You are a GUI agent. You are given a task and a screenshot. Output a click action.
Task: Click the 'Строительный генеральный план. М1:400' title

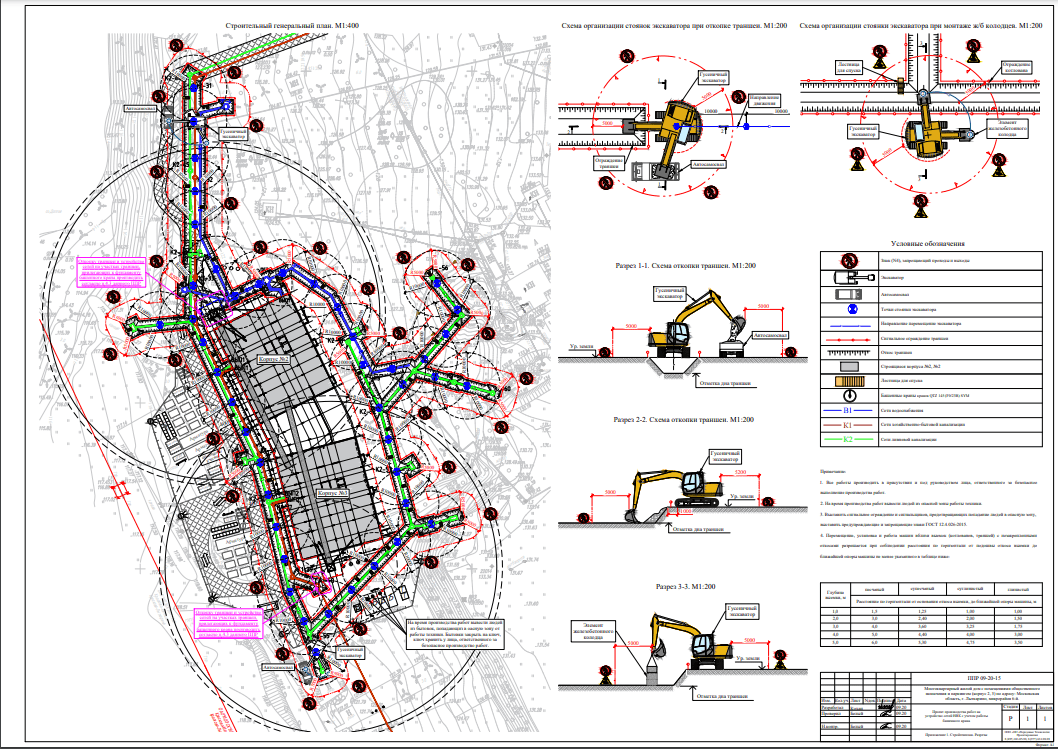click(x=292, y=26)
